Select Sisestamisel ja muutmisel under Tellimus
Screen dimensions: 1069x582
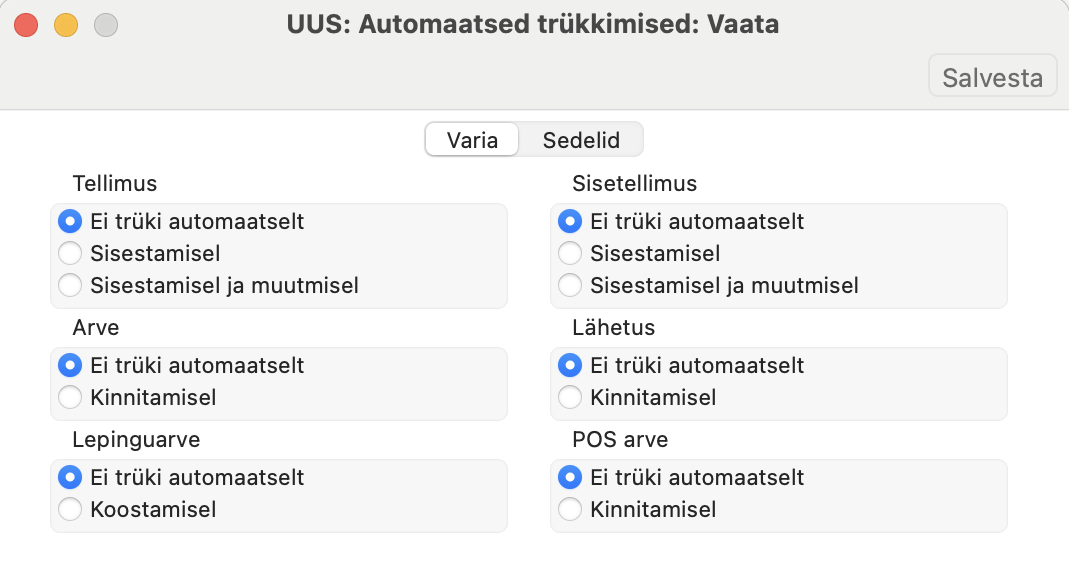click(x=70, y=285)
